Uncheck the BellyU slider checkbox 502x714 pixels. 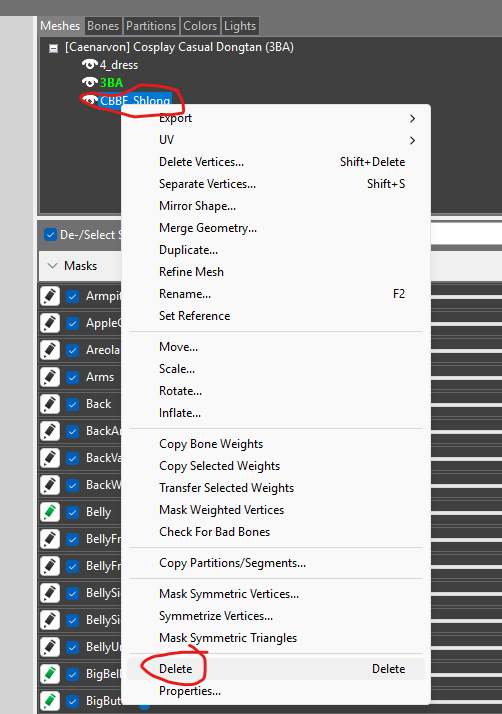[72, 647]
